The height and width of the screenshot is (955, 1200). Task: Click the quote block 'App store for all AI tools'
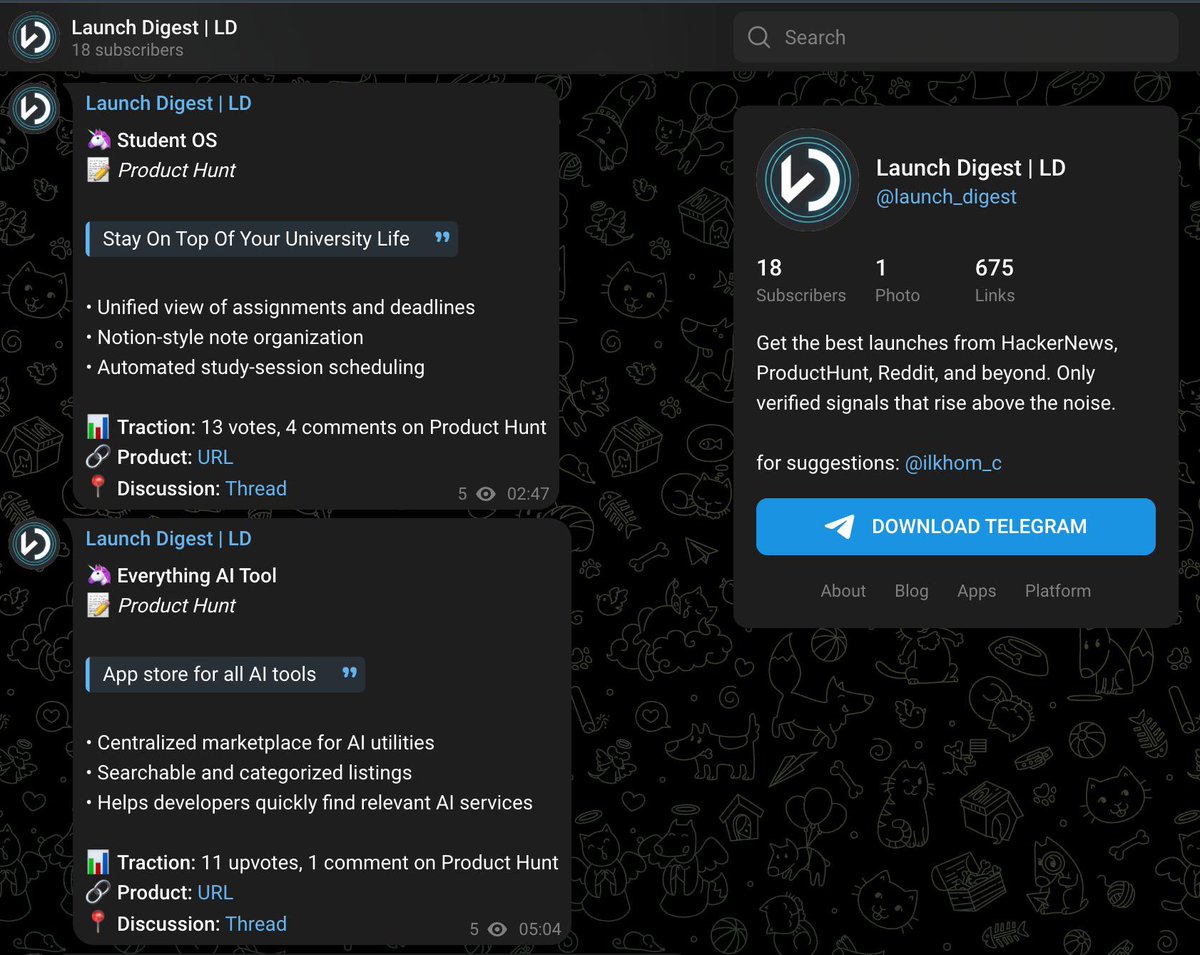pyautogui.click(x=226, y=674)
